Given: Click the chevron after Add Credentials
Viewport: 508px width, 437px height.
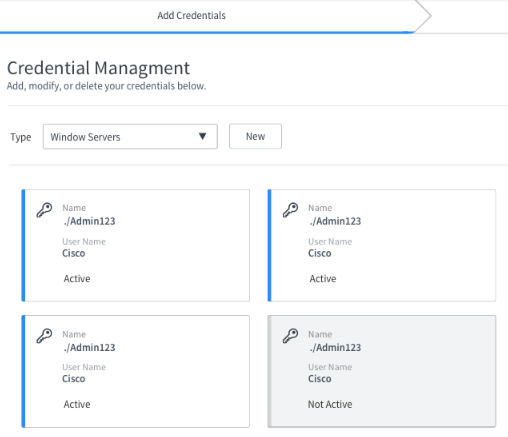Looking at the screenshot, I should [x=423, y=15].
